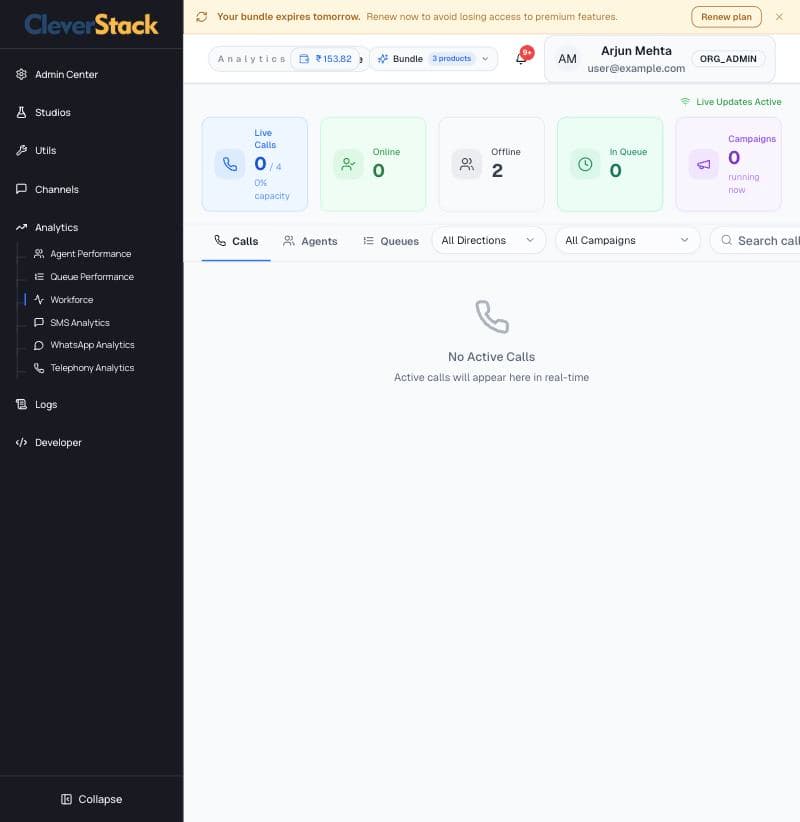Switch to the Calls tab

pyautogui.click(x=236, y=241)
